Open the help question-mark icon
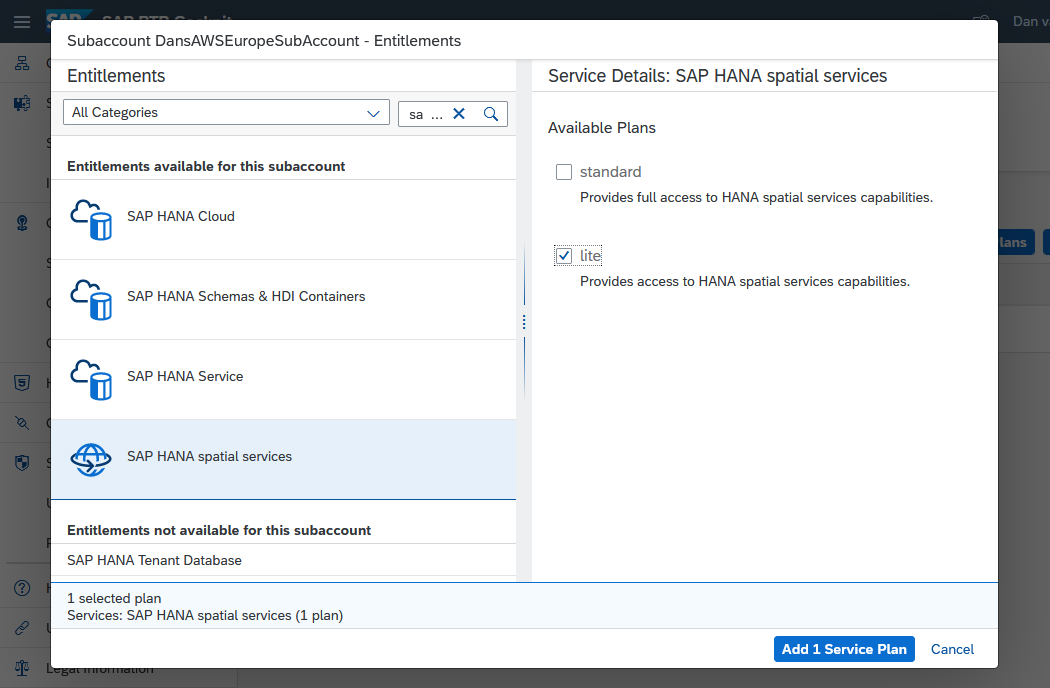 [x=22, y=588]
